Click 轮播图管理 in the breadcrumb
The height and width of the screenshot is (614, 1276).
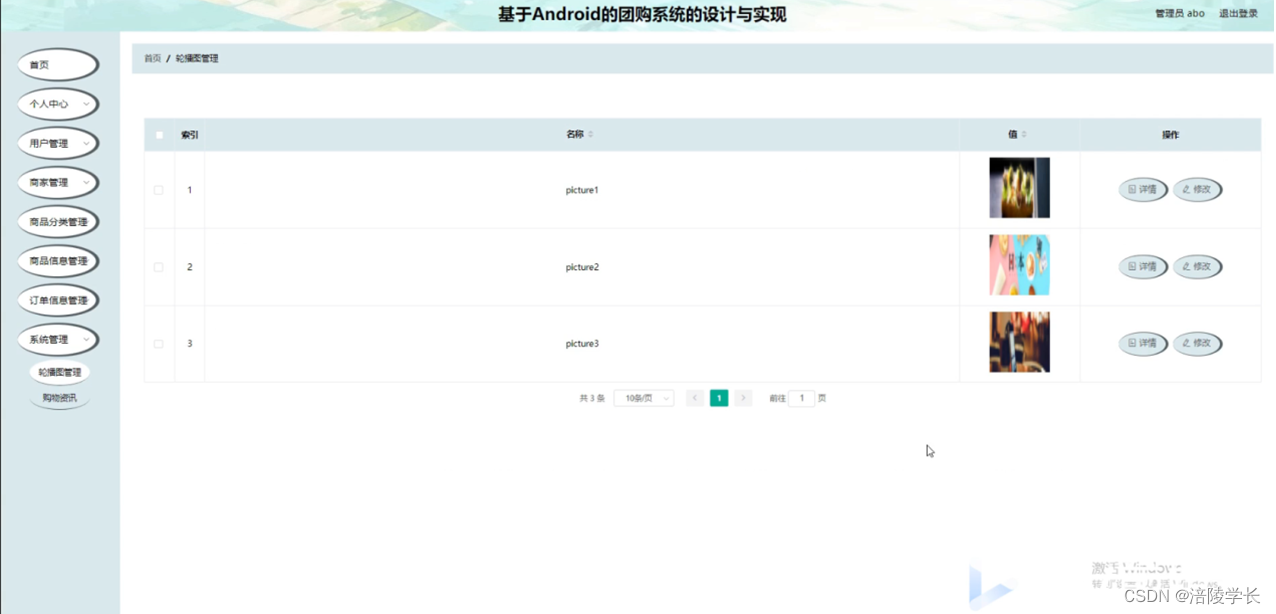(x=197, y=58)
